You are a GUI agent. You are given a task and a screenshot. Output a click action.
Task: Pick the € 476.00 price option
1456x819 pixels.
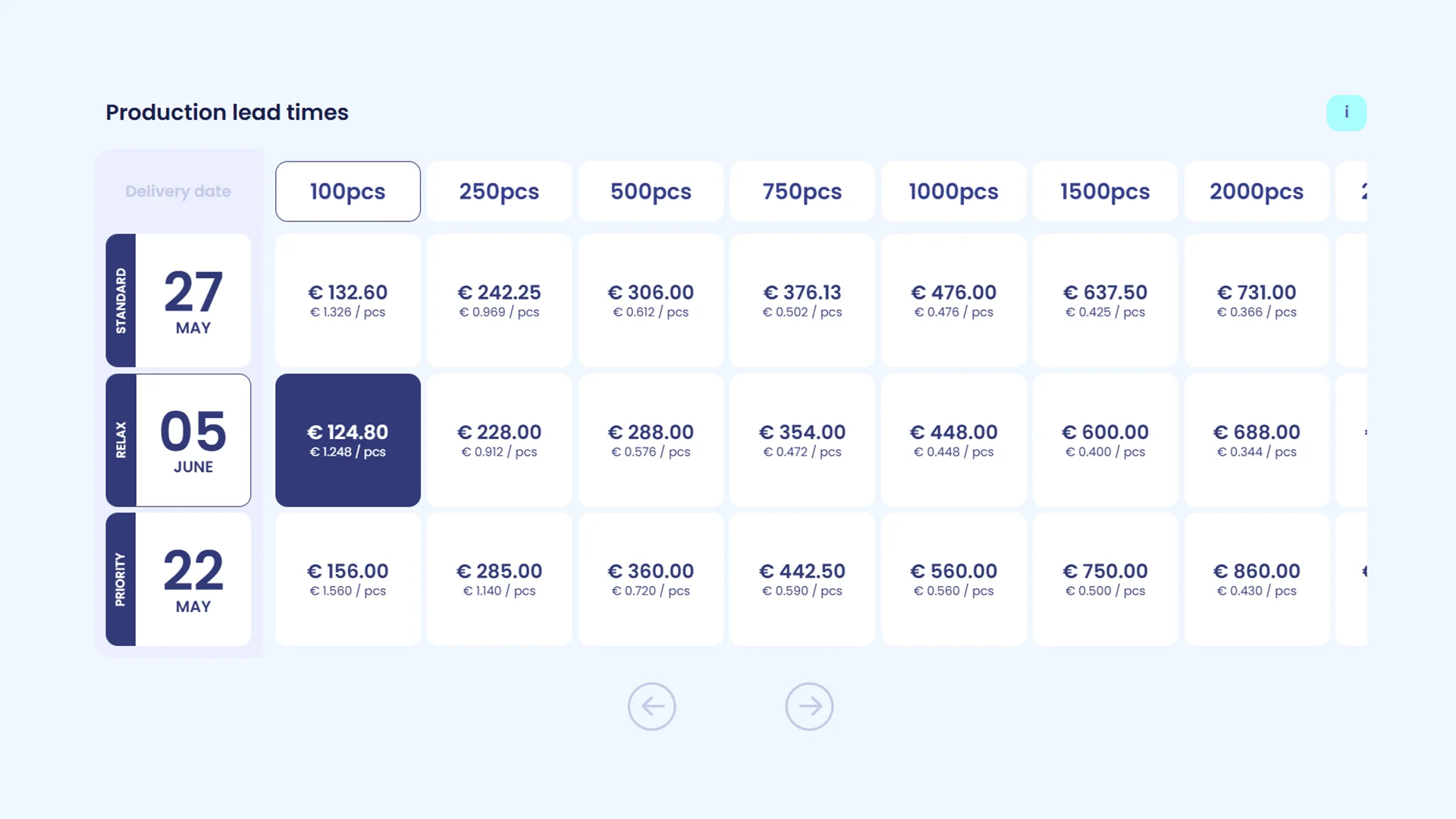954,300
